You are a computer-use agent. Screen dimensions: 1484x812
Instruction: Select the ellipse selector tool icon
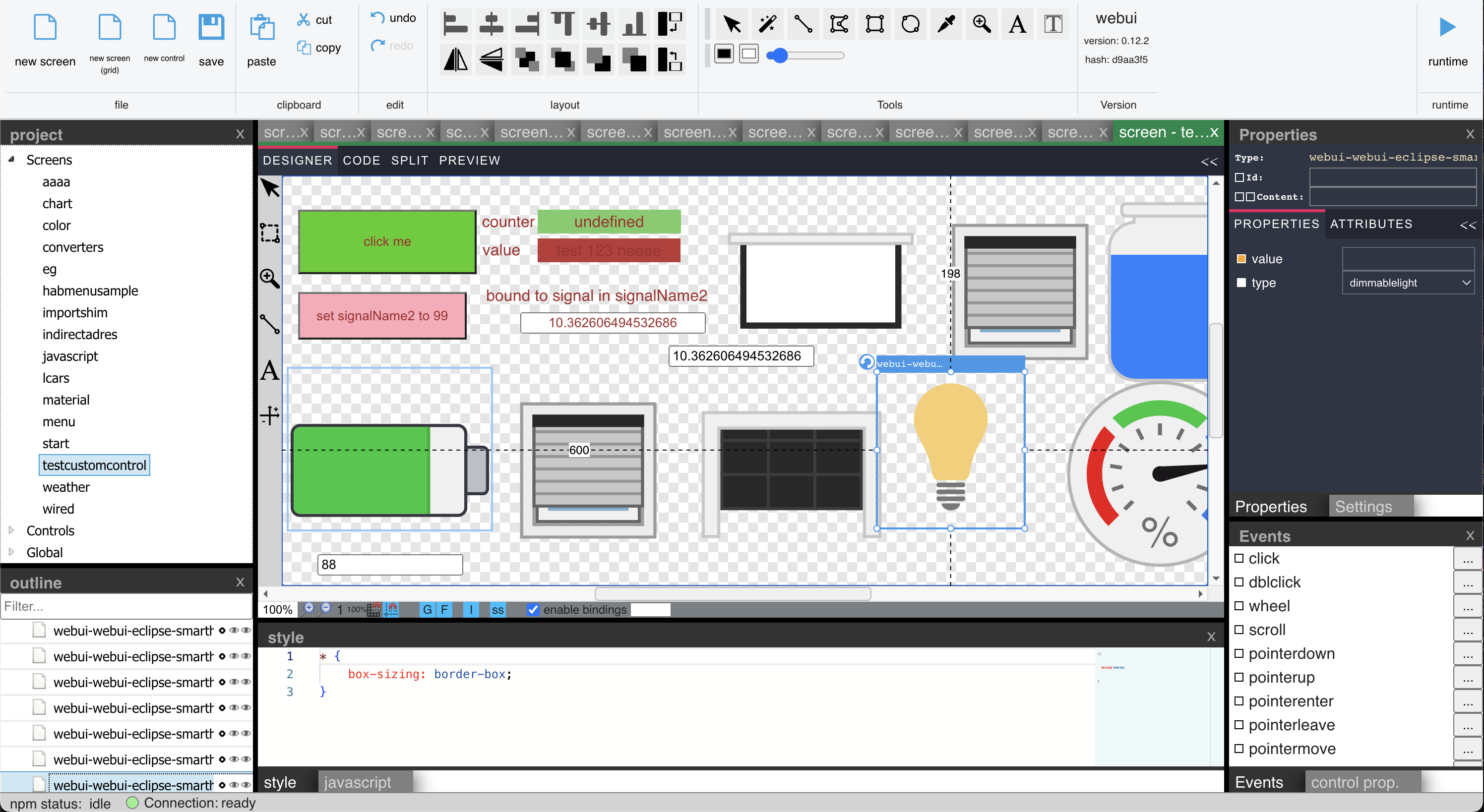[x=910, y=24]
